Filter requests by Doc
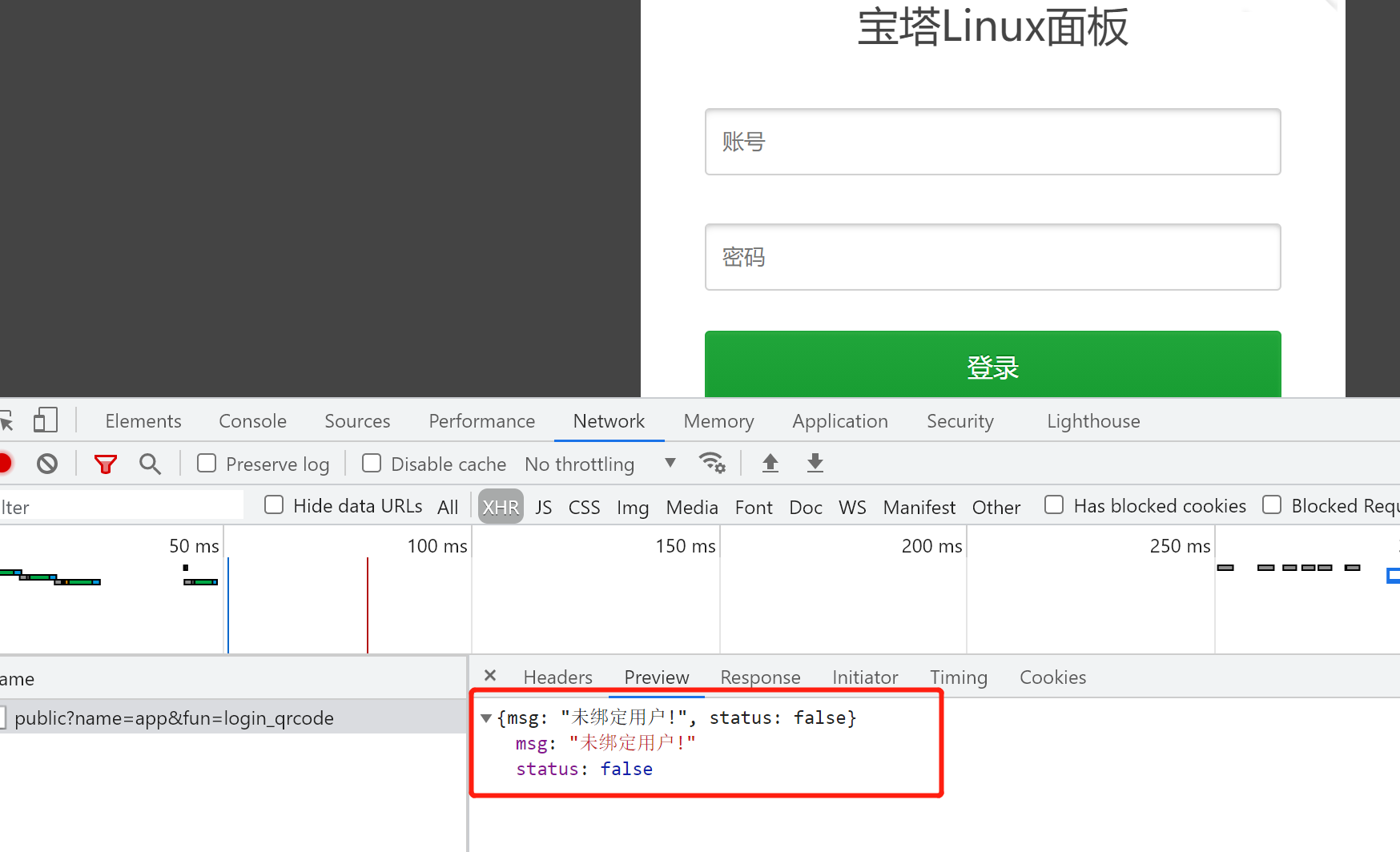Screen dimensions: 1400x852 (x=806, y=507)
